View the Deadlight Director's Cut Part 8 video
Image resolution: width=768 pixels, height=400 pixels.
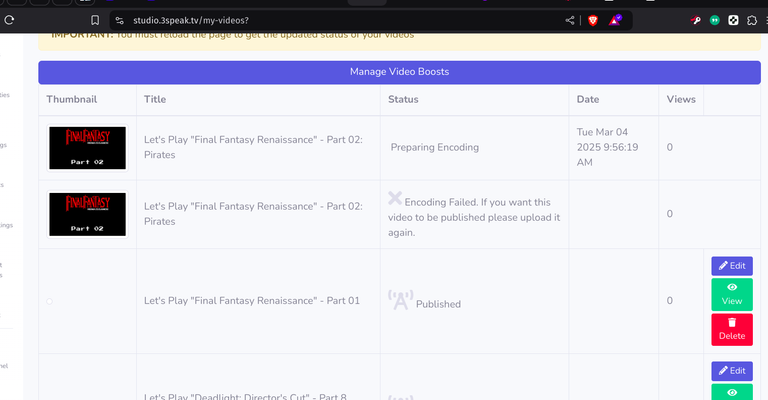(x=732, y=392)
